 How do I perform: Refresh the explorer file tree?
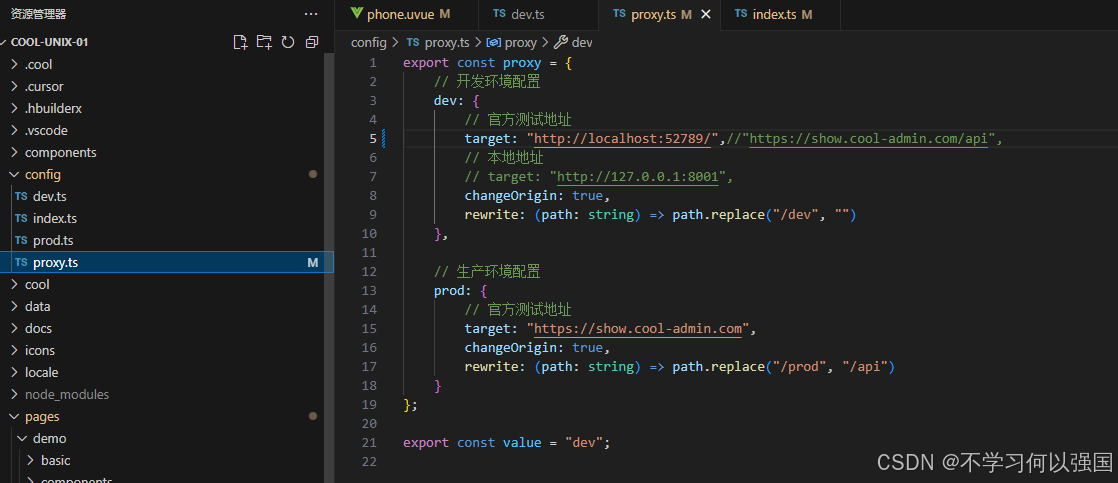(x=288, y=42)
